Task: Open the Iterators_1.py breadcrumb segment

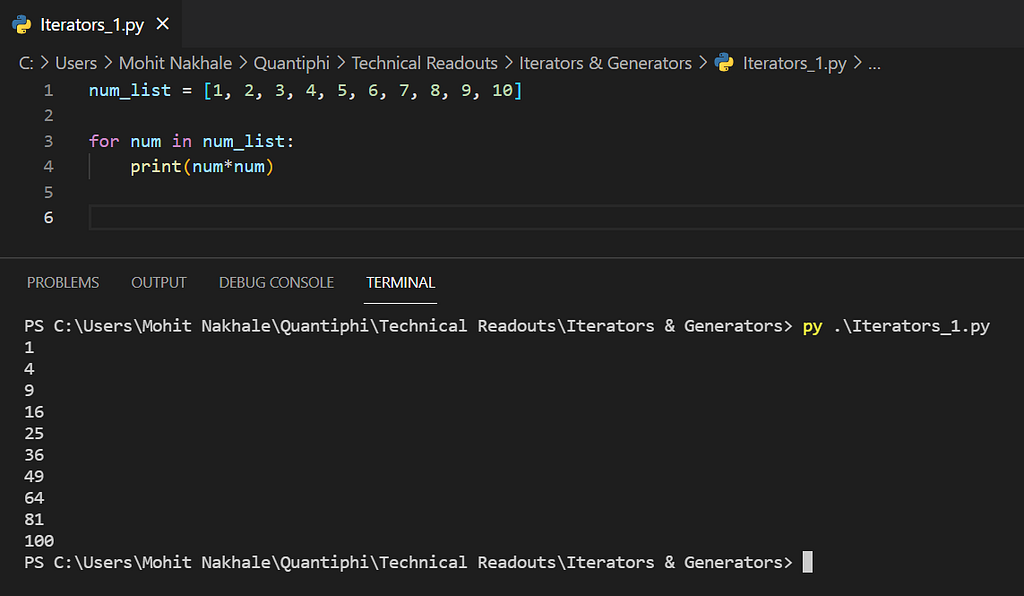Action: [x=794, y=63]
